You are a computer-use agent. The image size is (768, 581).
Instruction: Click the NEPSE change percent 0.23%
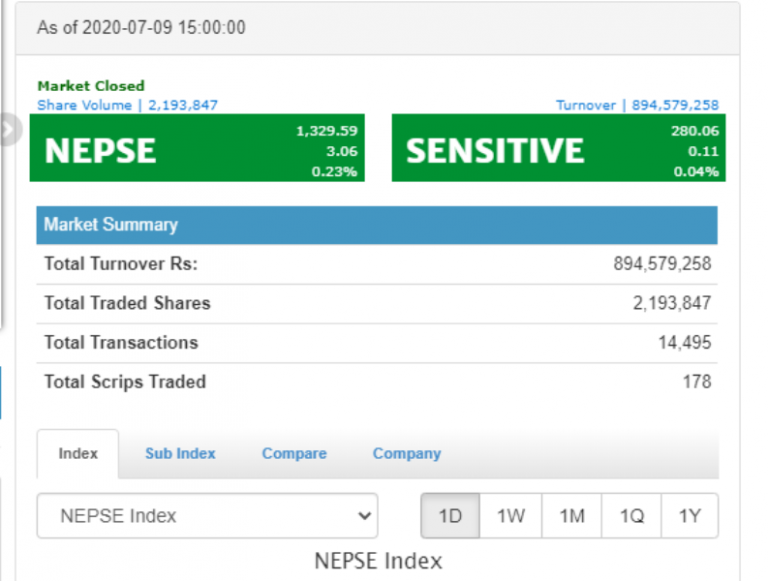click(334, 171)
